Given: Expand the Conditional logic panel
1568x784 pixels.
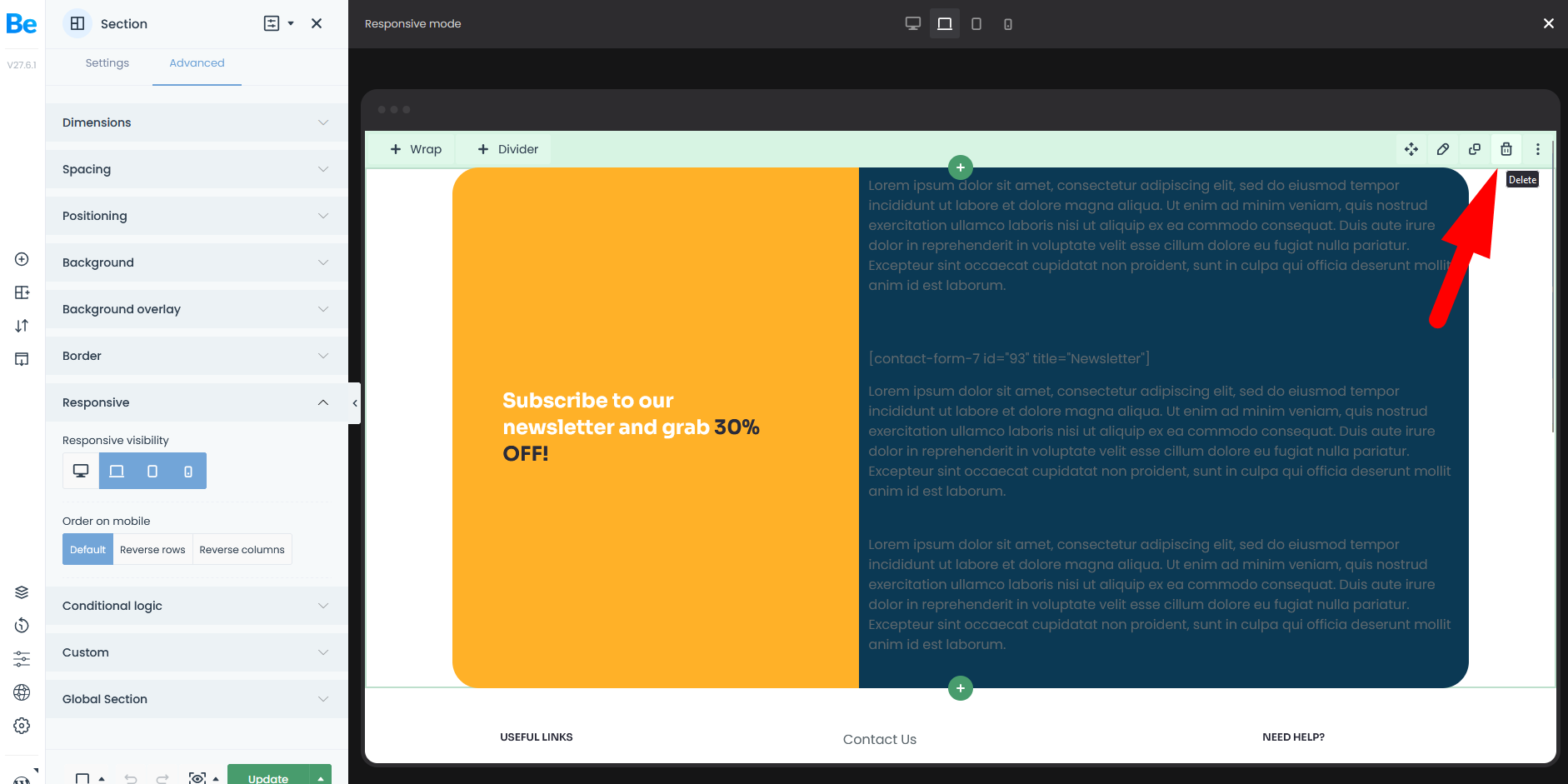Looking at the screenshot, I should [197, 606].
